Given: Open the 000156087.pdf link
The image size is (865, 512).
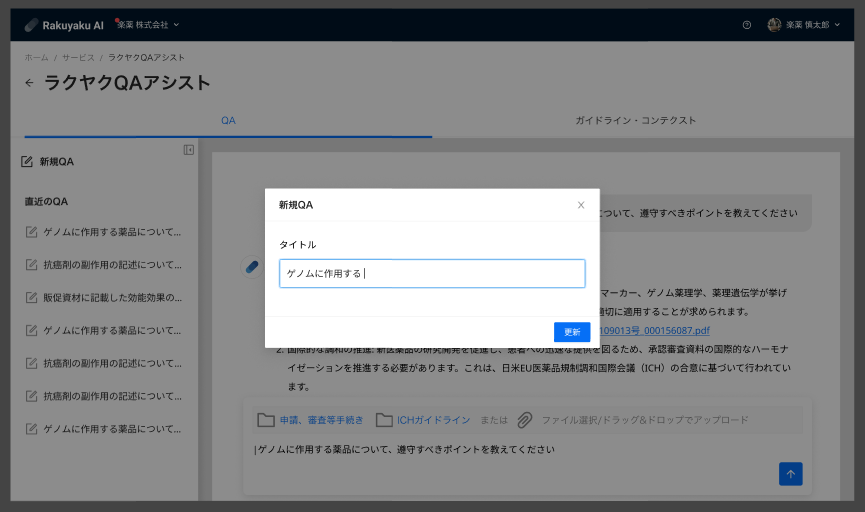Looking at the screenshot, I should point(654,330).
